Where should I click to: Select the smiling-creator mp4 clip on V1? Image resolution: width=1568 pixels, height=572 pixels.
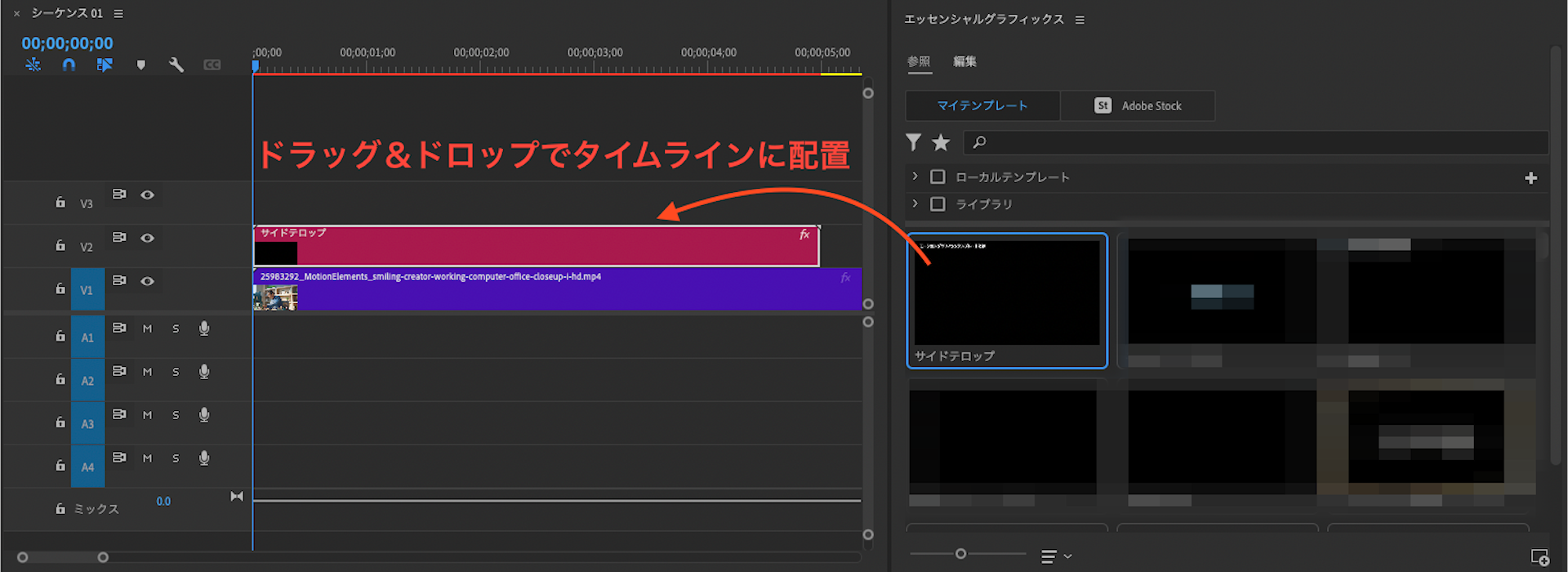click(x=558, y=289)
